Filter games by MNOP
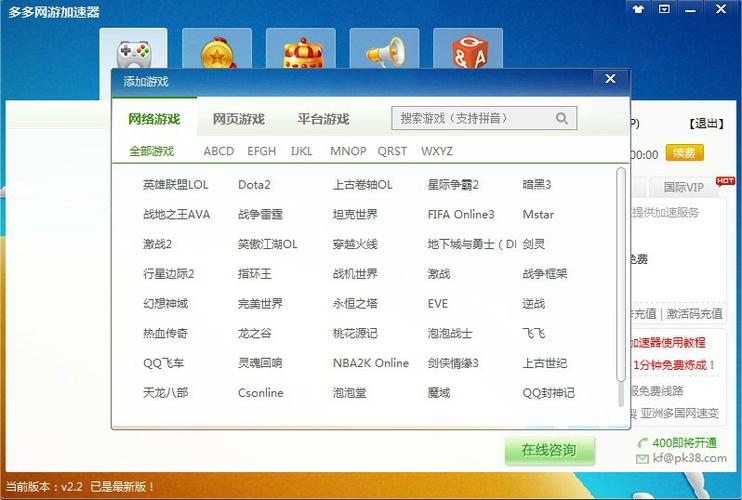742x500 pixels. (348, 151)
